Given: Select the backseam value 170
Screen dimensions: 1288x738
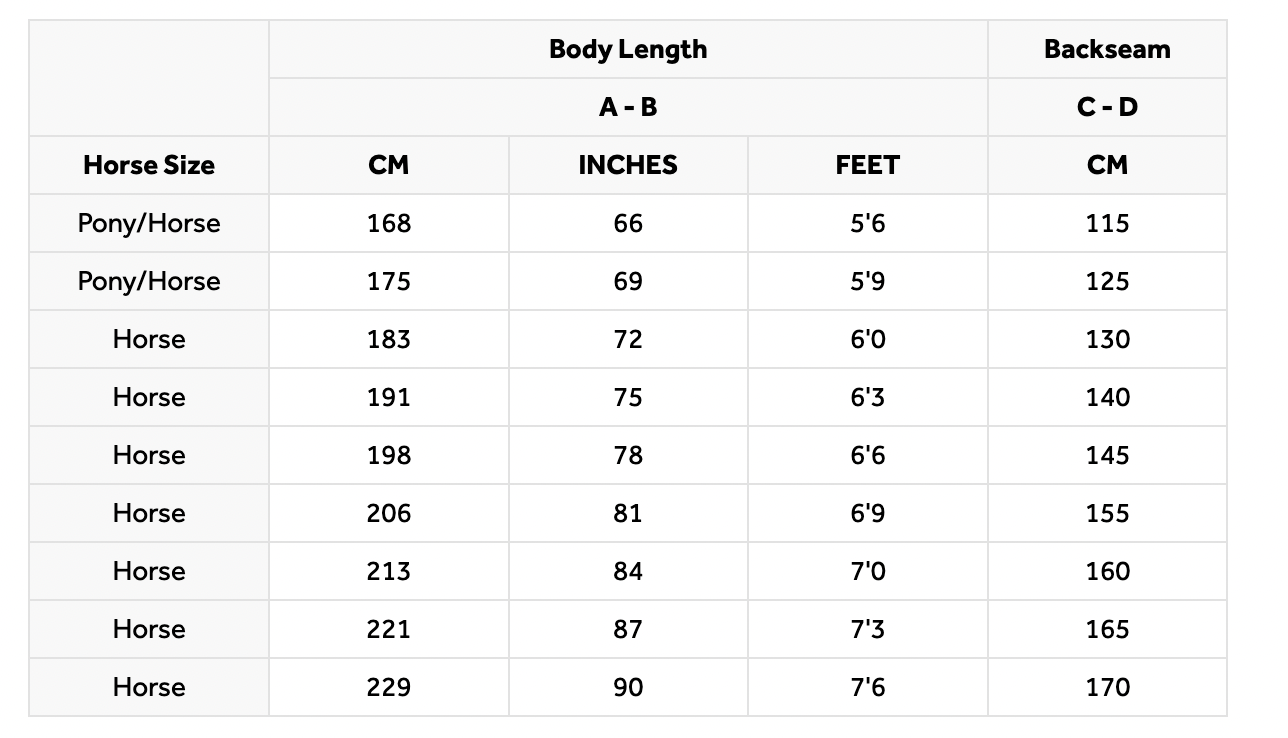Looking at the screenshot, I should point(1107,687).
